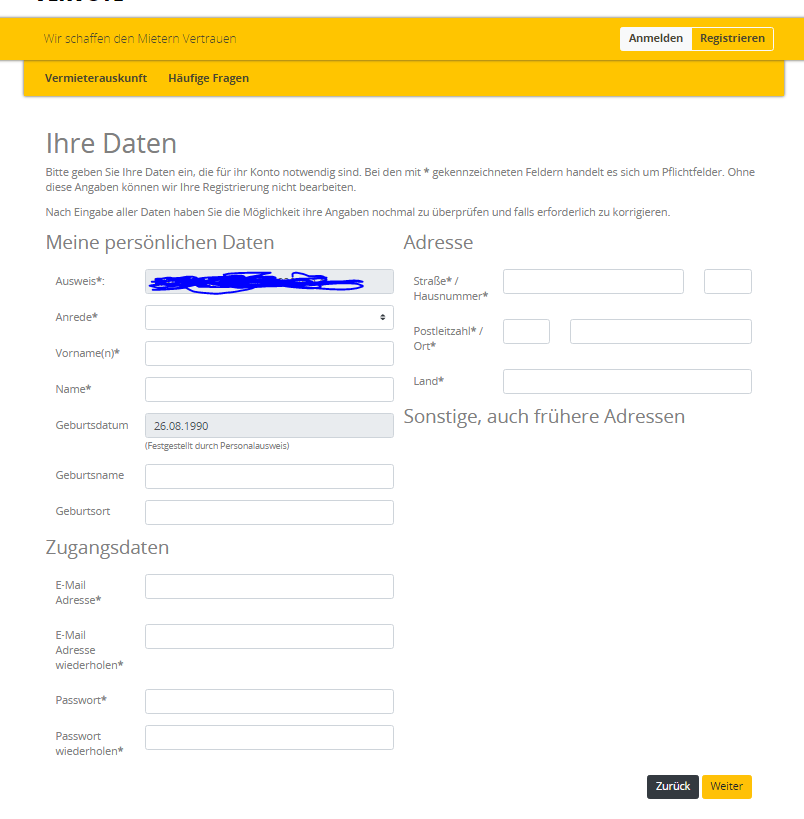Click the Ort input field
804x819 pixels.
click(x=660, y=331)
